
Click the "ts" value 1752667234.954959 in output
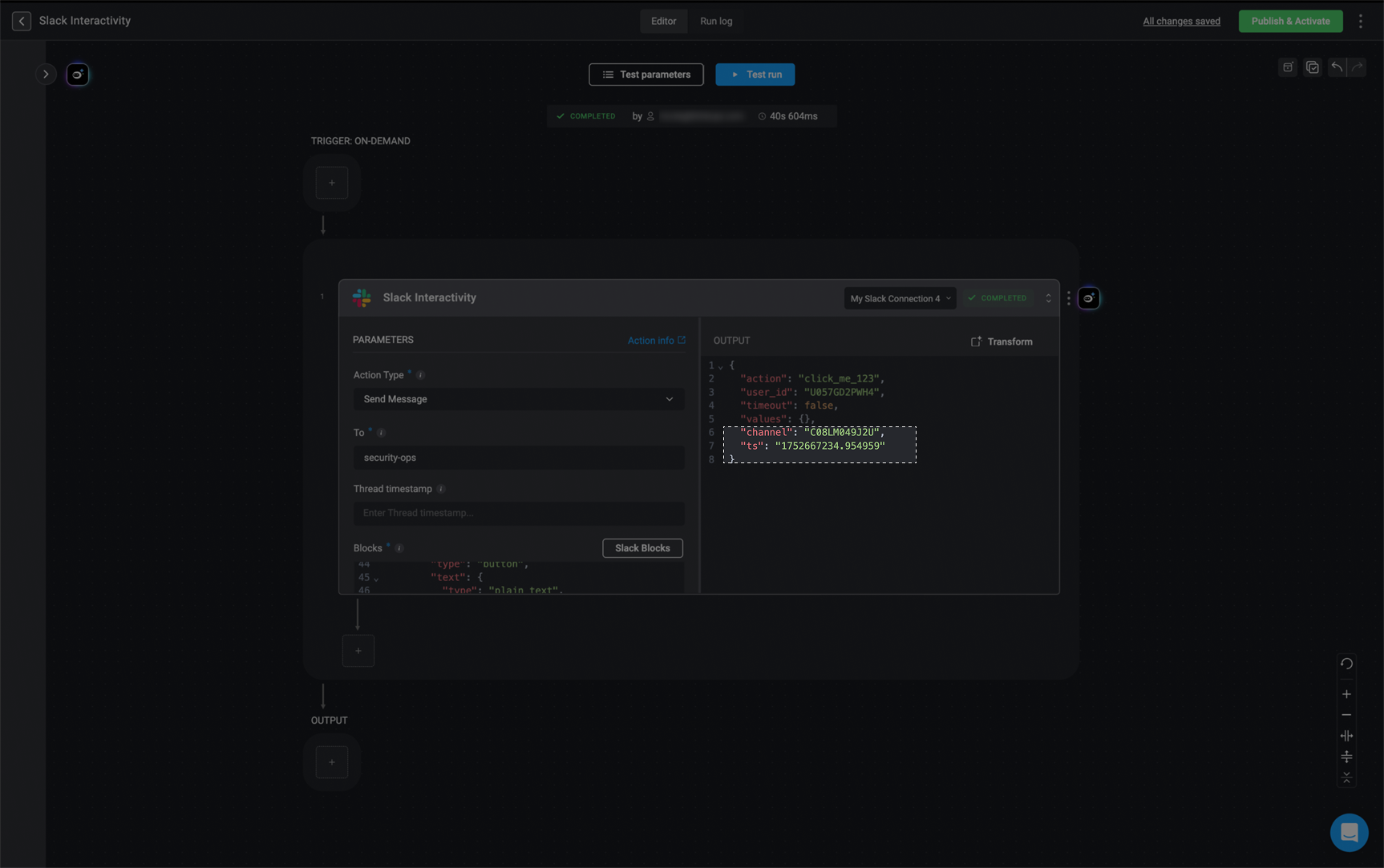[830, 446]
